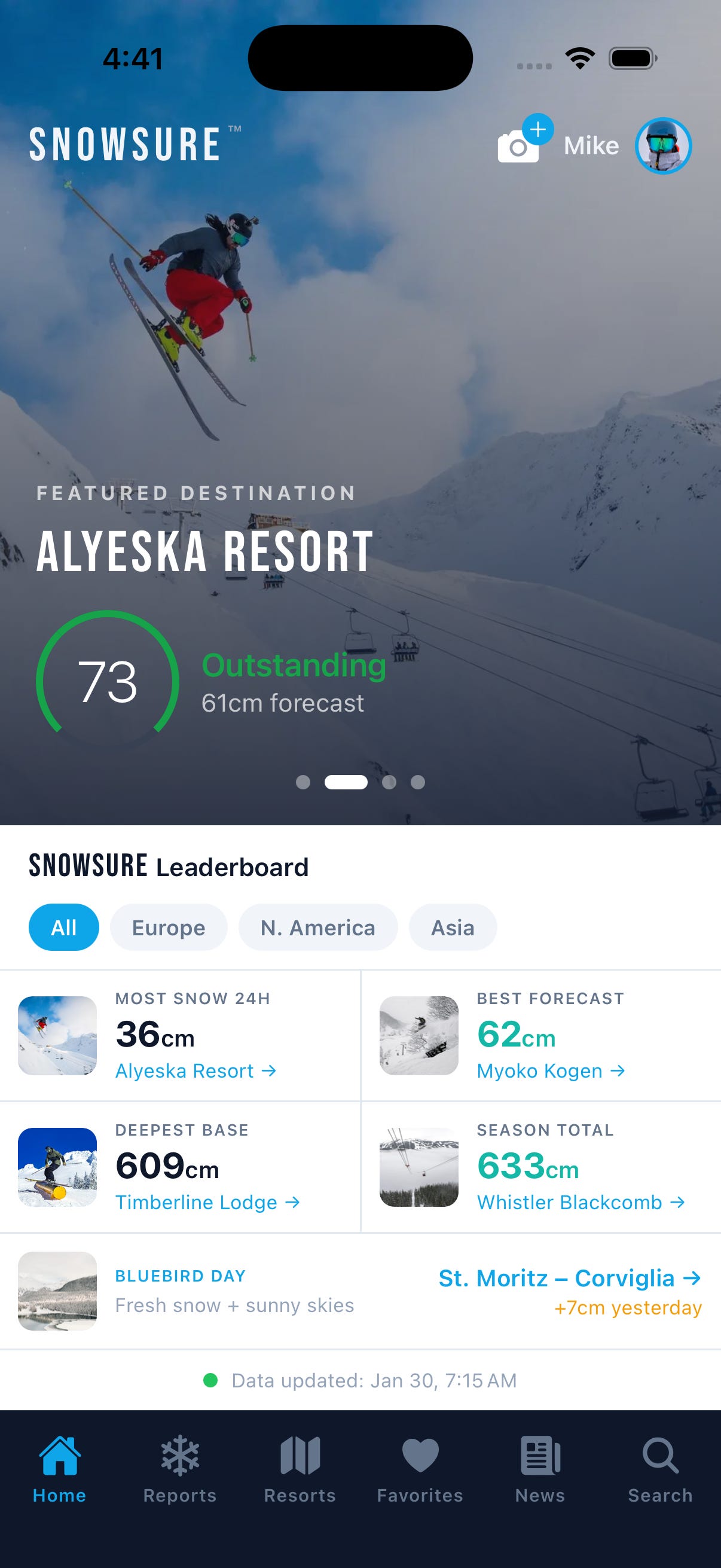Filter leaderboard by Asia
Image resolution: width=721 pixels, height=1568 pixels.
(453, 927)
